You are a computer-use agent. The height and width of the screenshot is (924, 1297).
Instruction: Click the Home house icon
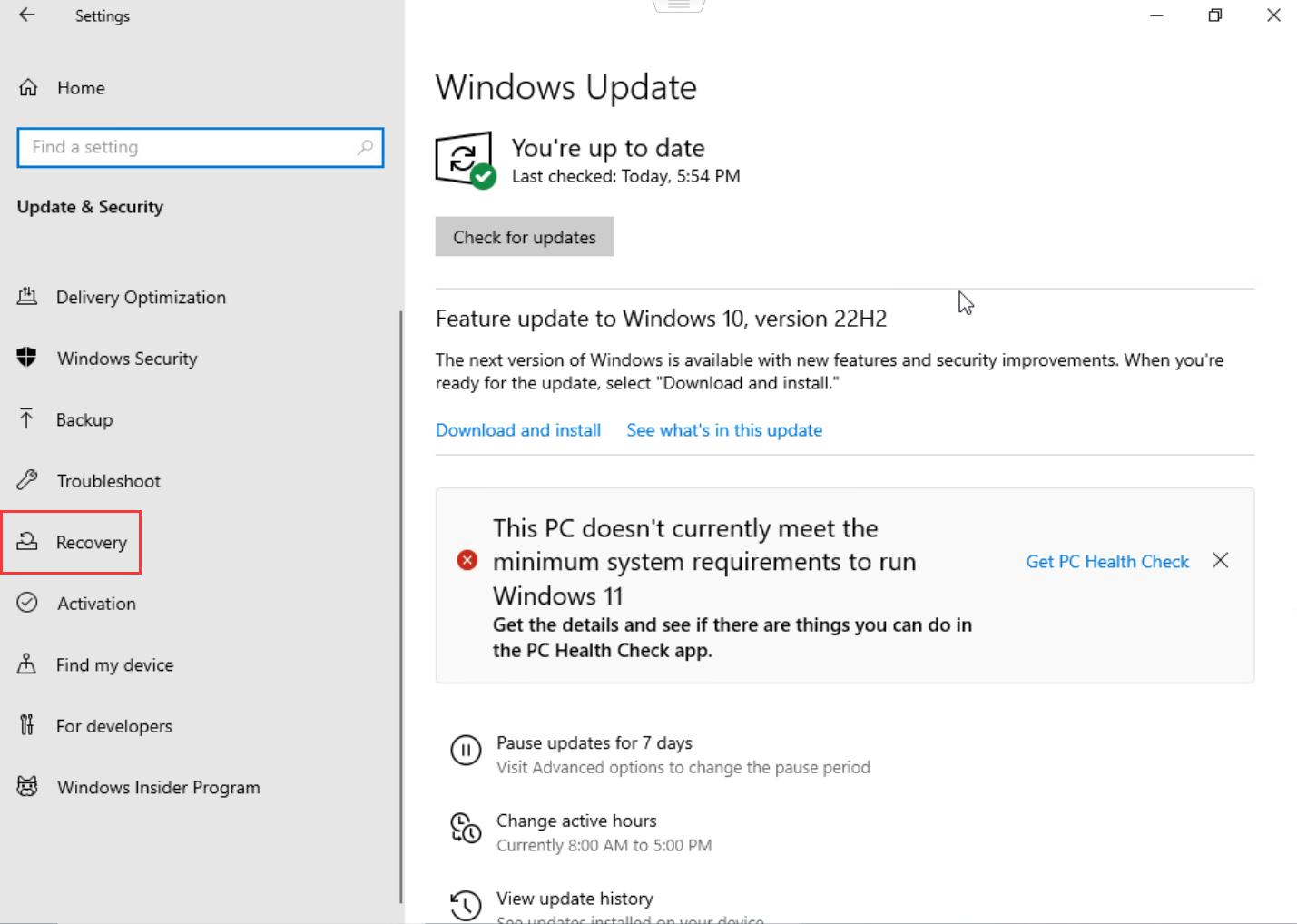28,87
